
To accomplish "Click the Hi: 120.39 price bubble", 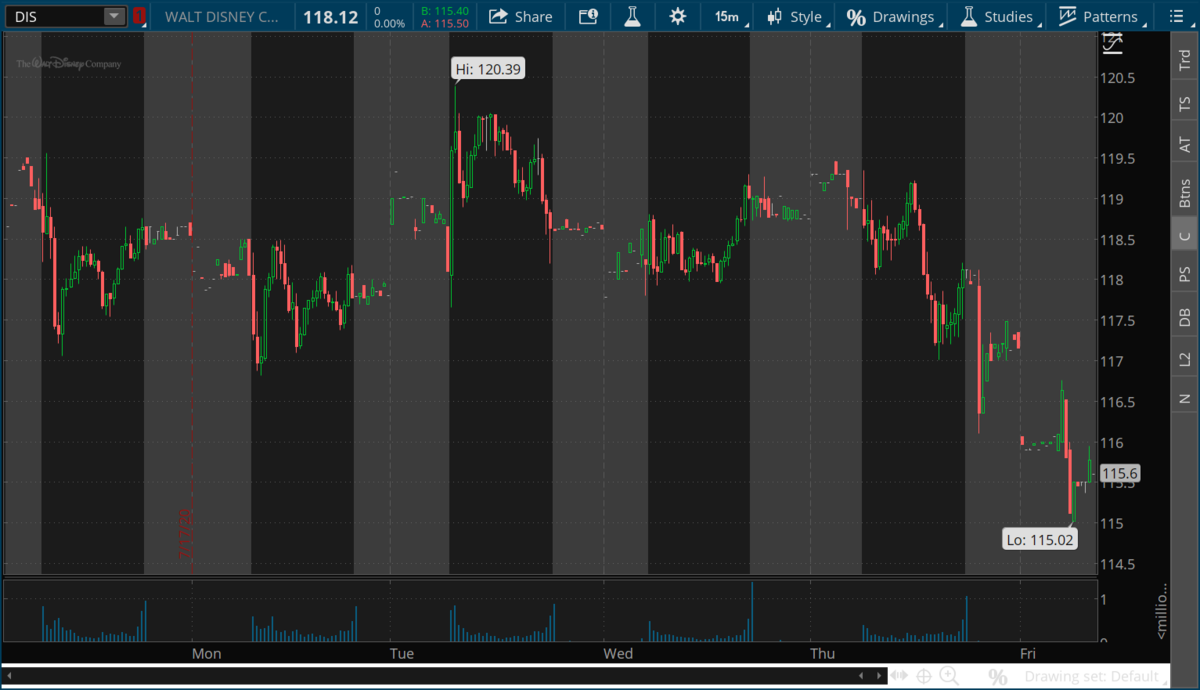I will click(488, 69).
